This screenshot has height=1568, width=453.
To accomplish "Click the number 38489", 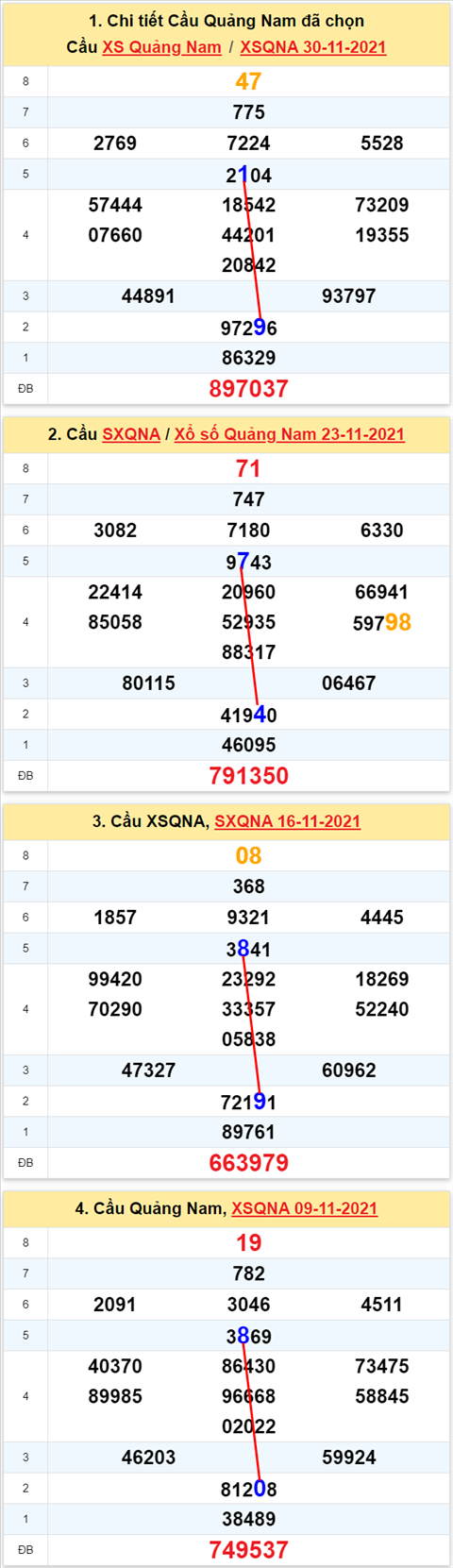I will [248, 1519].
